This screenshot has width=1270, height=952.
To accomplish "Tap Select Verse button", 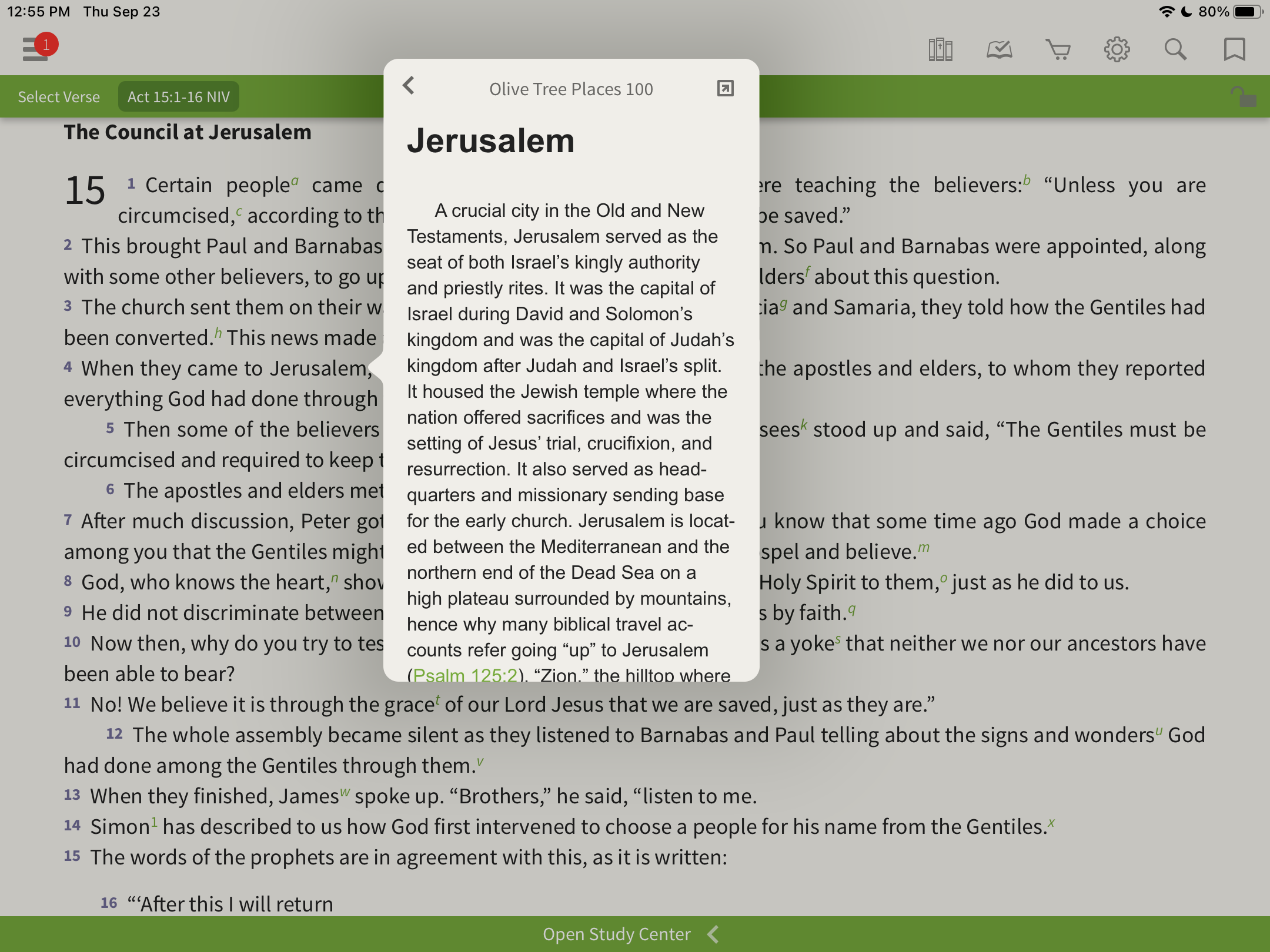I will click(59, 97).
